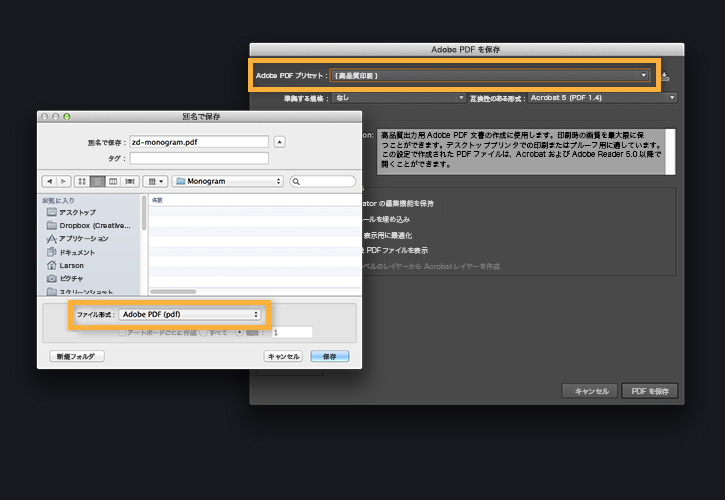The width and height of the screenshot is (725, 500).
Task: Click the forward navigation arrow in save dialog
Action: point(63,181)
